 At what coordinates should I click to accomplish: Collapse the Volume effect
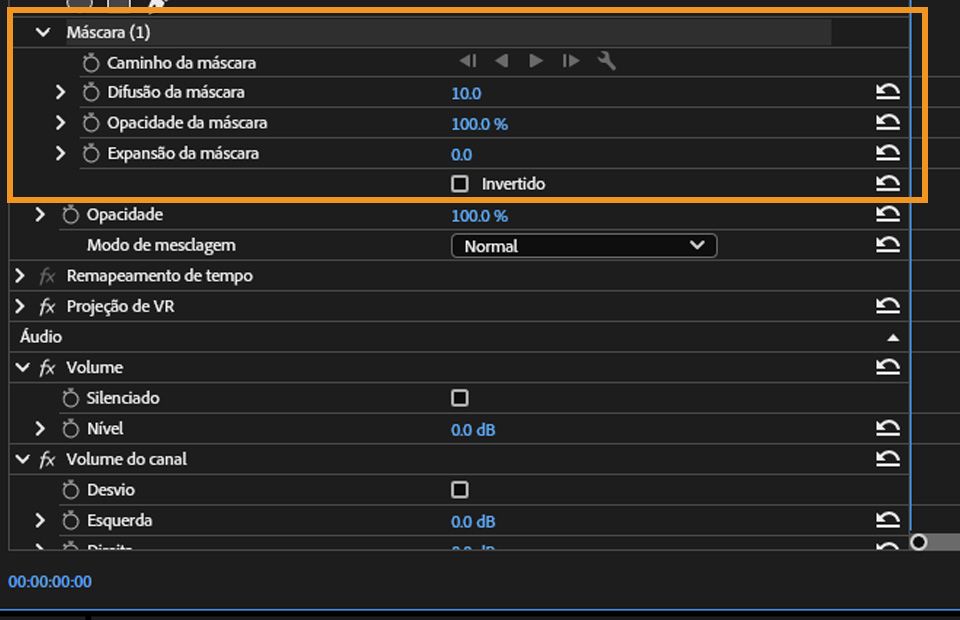pos(23,368)
